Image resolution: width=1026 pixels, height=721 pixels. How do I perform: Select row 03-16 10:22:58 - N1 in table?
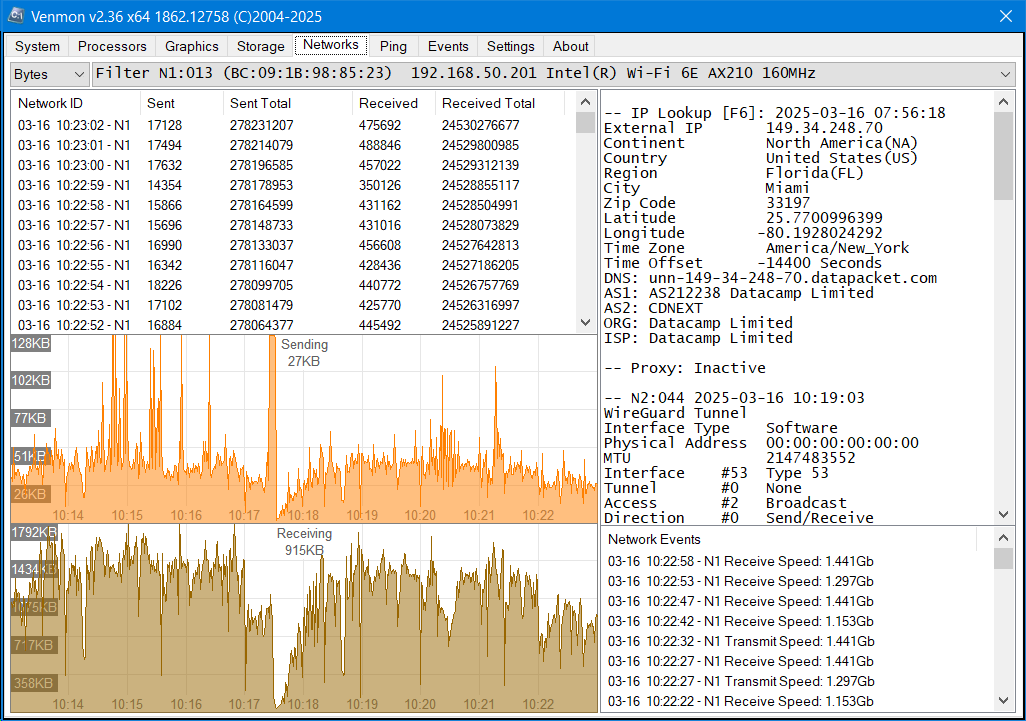coord(293,205)
